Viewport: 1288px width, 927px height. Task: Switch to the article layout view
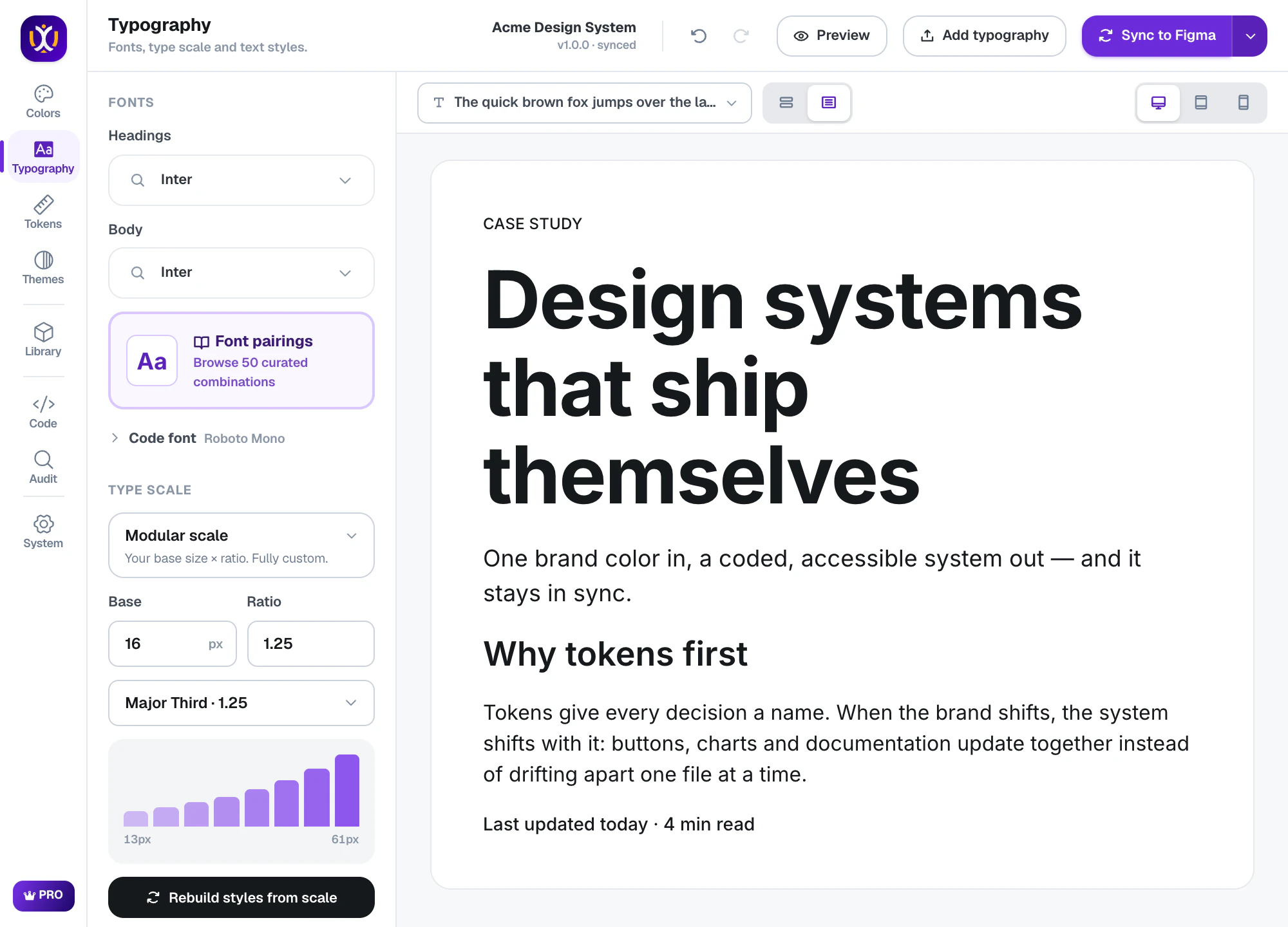(x=829, y=103)
